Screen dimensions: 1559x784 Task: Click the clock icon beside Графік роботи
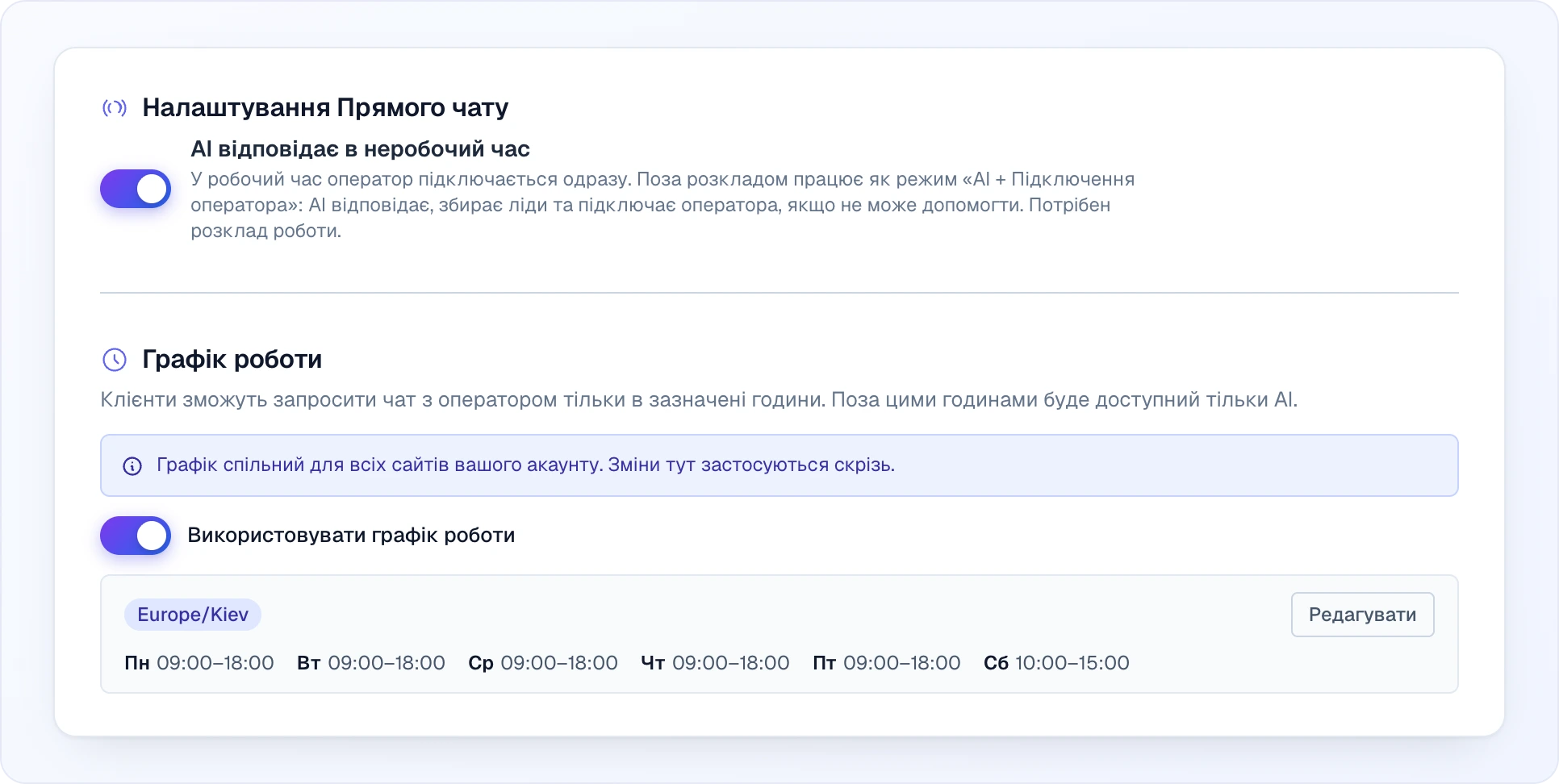pyautogui.click(x=115, y=360)
